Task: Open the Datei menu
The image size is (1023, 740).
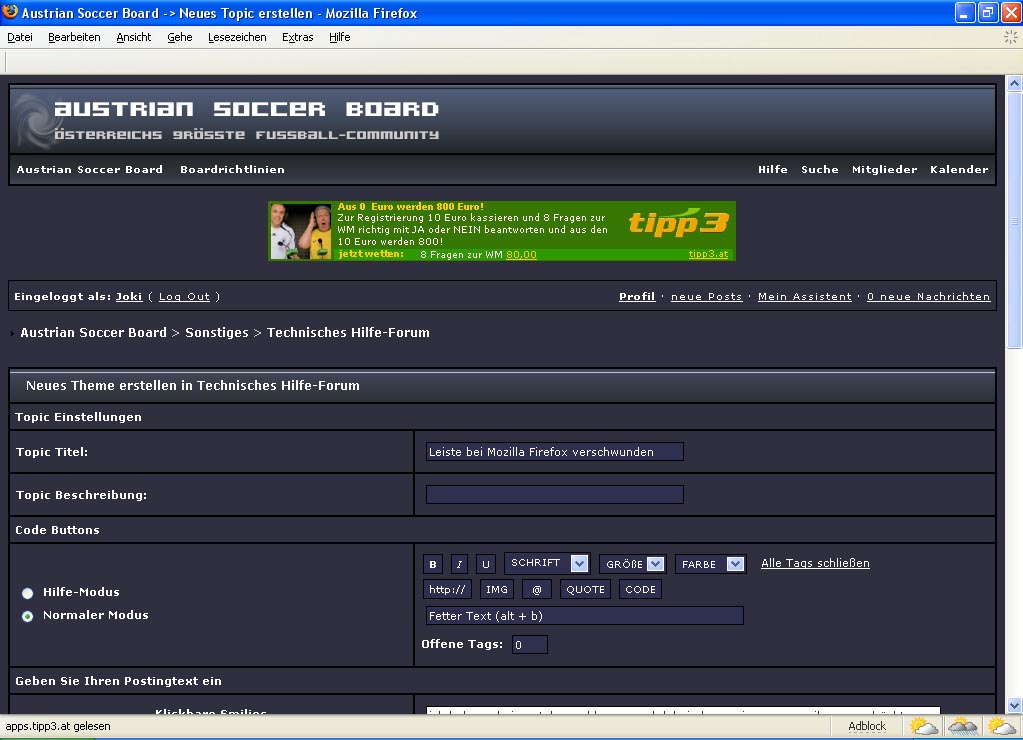Action: click(x=20, y=37)
